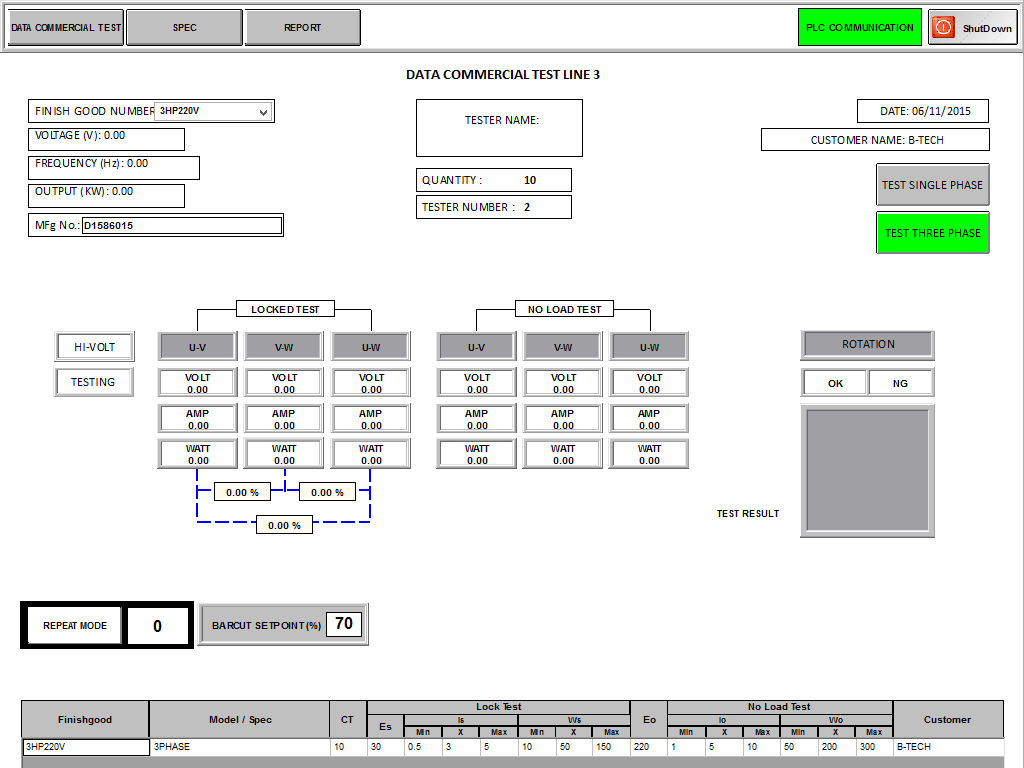
Task: Click the B-TECH customer table cell
Action: [x=948, y=746]
